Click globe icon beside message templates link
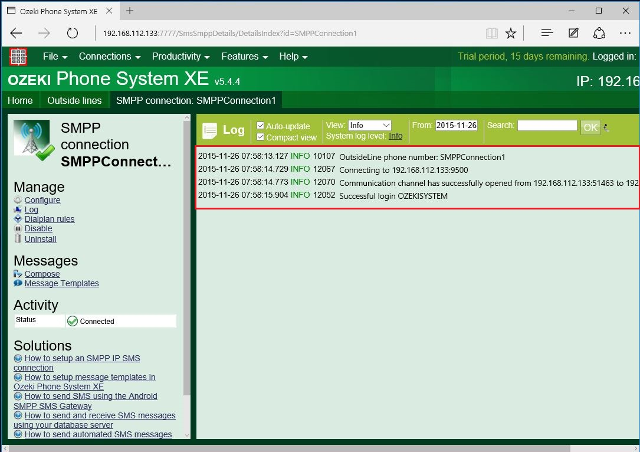Screen dimensions: 640x452 [18, 377]
